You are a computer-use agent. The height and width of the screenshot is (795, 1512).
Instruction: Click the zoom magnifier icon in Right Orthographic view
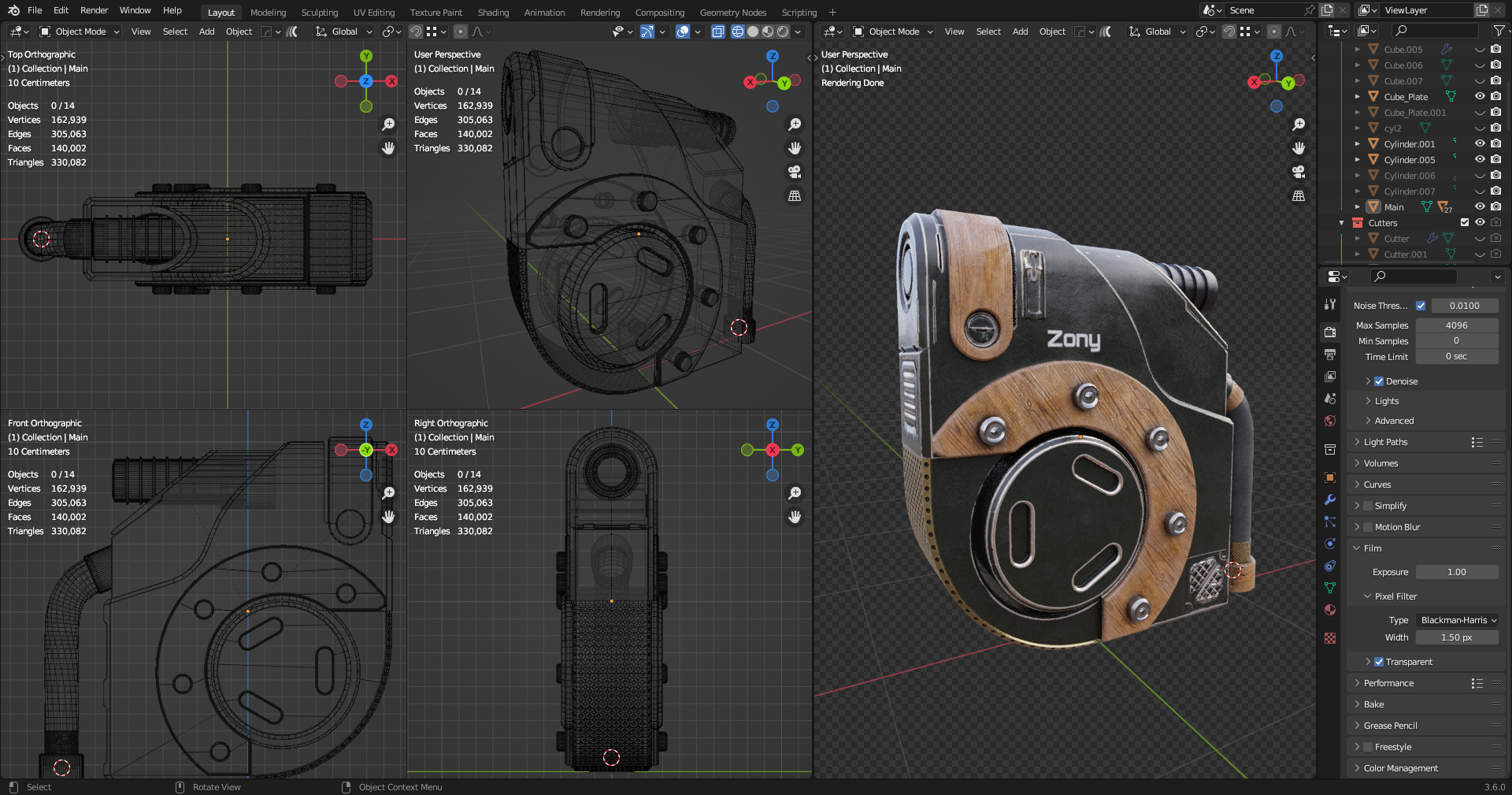coord(795,493)
